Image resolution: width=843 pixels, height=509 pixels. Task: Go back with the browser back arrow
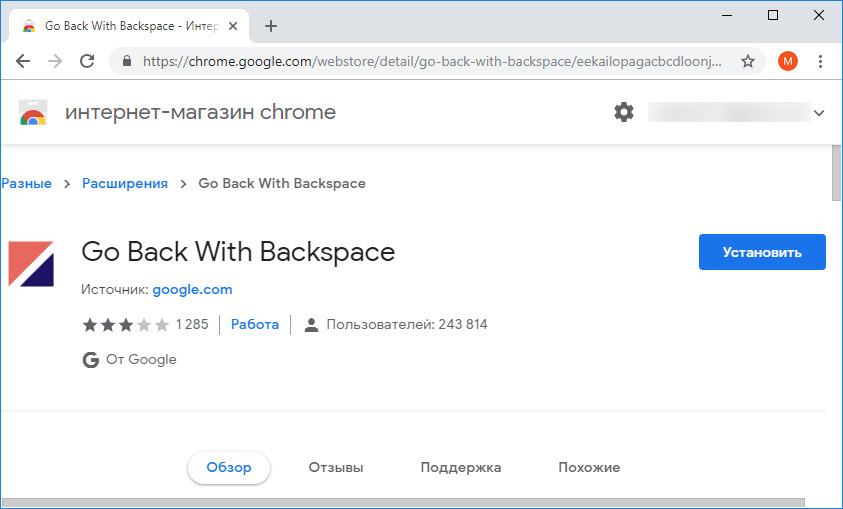[23, 61]
